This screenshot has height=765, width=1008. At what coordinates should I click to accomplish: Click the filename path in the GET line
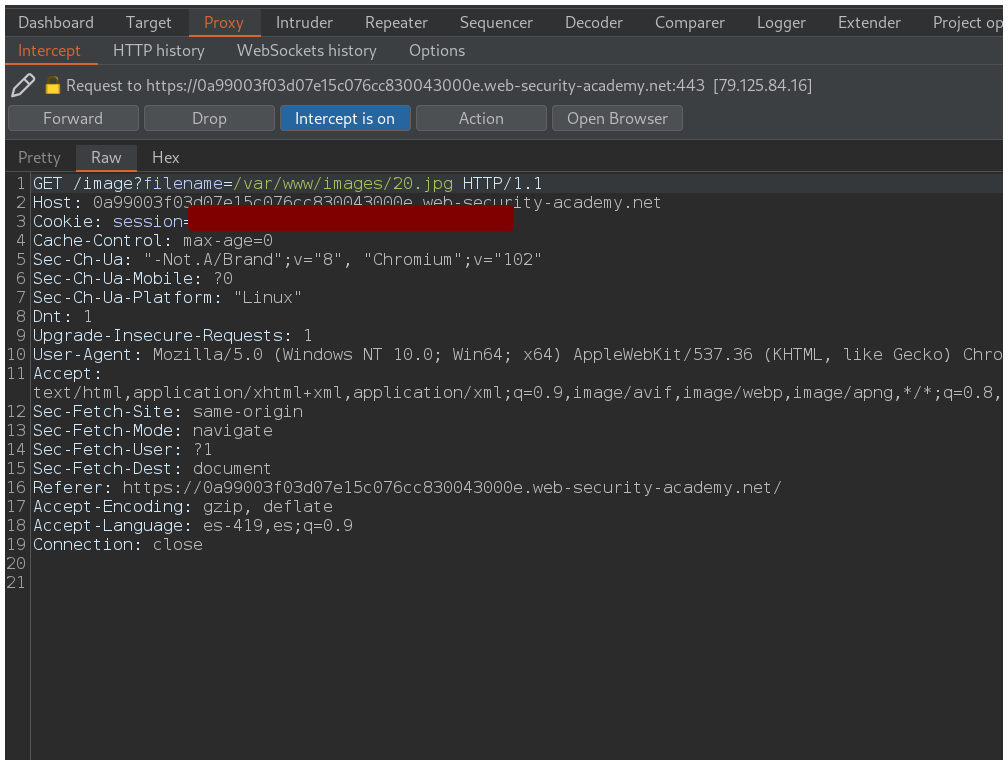coord(343,184)
